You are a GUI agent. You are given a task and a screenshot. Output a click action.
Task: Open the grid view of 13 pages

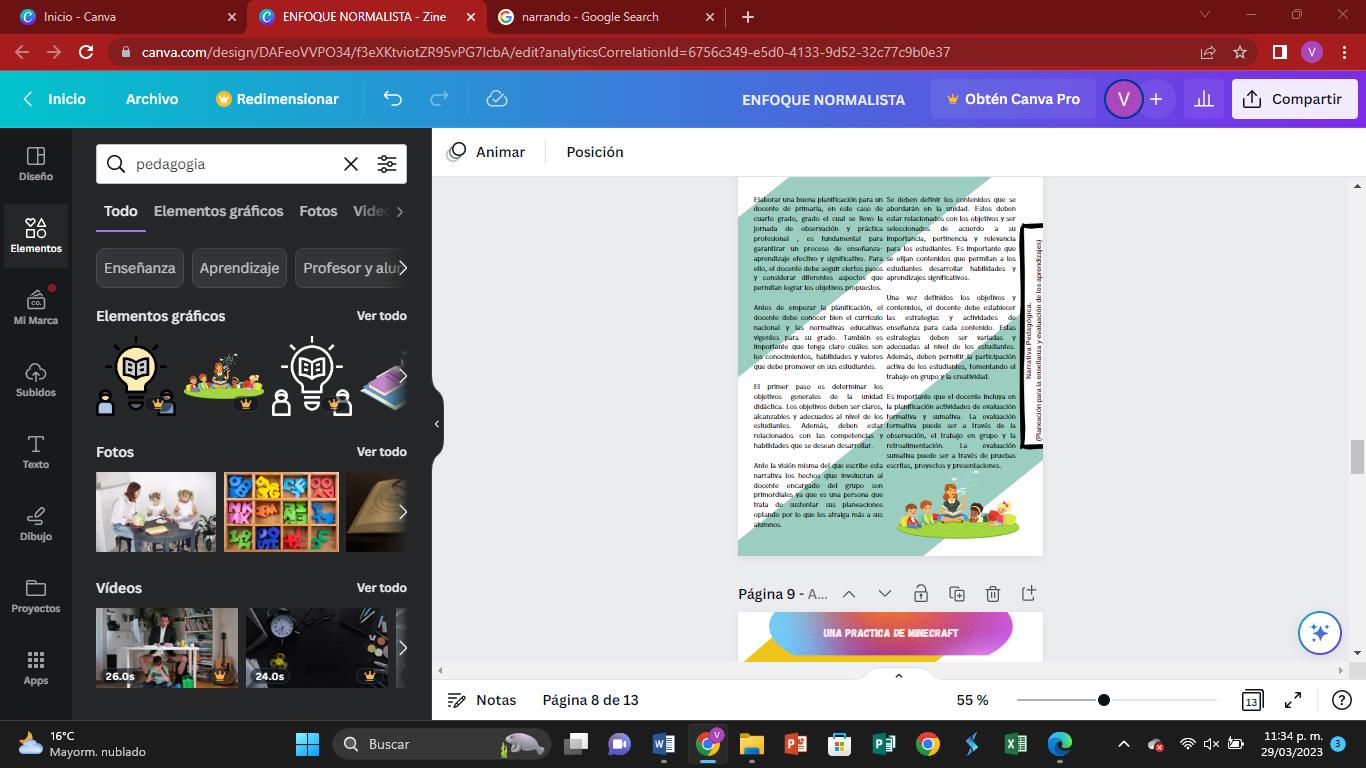pyautogui.click(x=1251, y=701)
